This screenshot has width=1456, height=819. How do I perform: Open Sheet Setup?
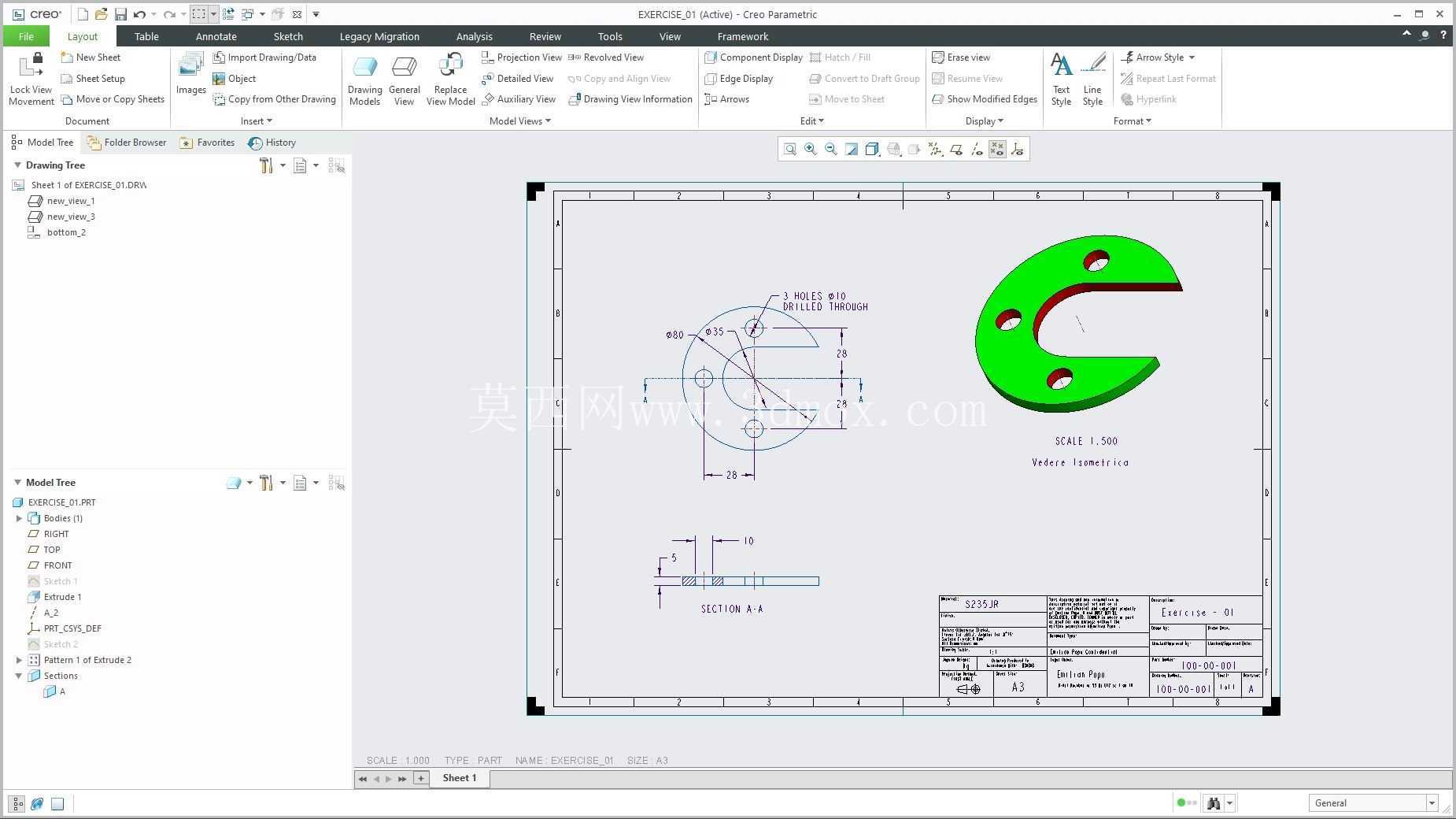pos(93,79)
